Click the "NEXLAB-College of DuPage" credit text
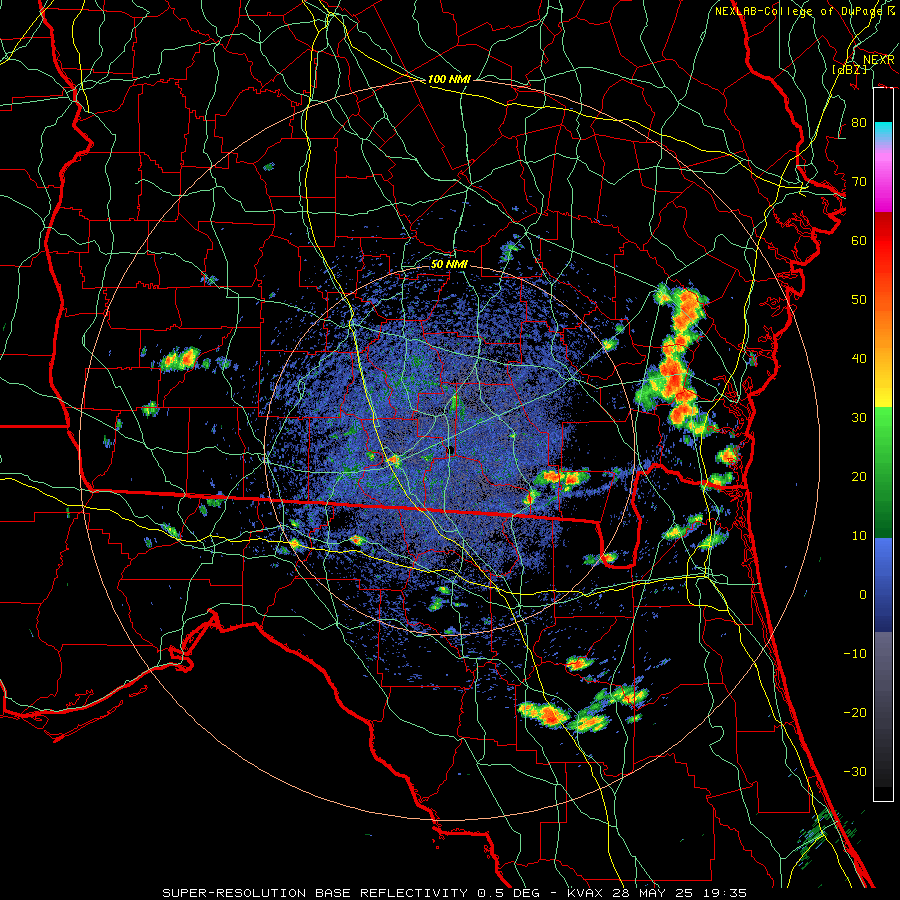Screen dimensions: 900x900 (x=799, y=11)
